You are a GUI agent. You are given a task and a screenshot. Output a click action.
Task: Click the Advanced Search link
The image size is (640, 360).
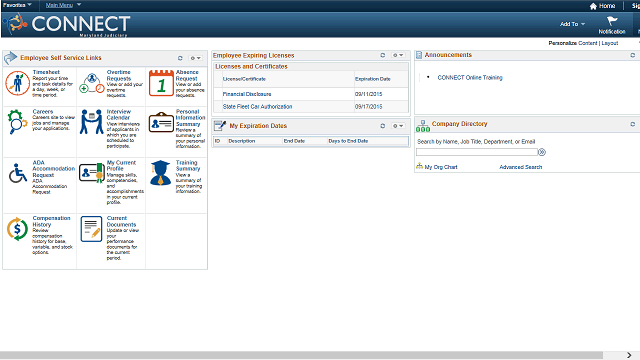521,167
